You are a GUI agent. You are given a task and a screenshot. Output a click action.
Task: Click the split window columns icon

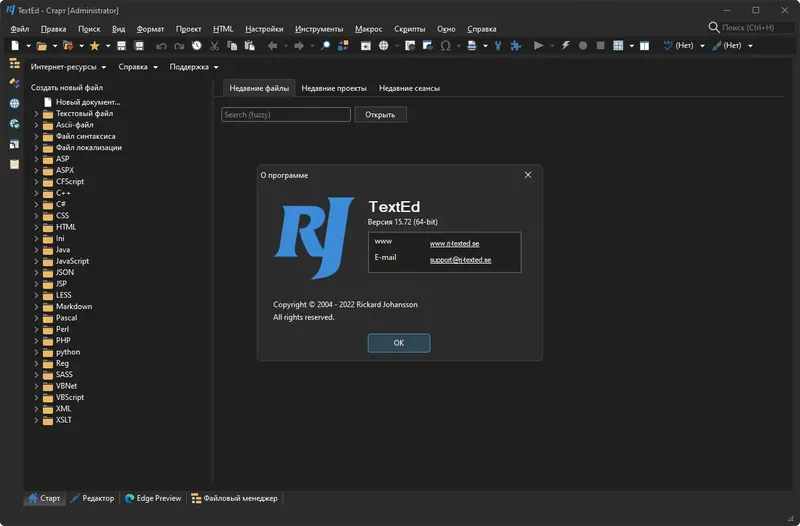point(644,46)
